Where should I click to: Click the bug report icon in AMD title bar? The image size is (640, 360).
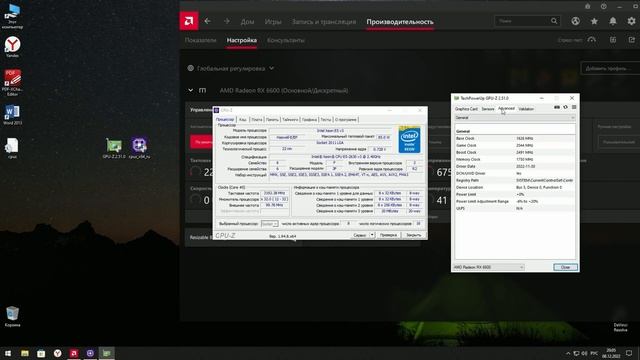(x=588, y=6)
